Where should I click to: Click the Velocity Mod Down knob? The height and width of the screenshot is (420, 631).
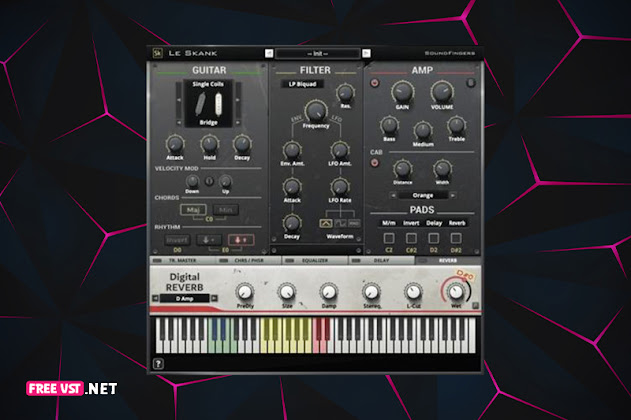(x=192, y=181)
